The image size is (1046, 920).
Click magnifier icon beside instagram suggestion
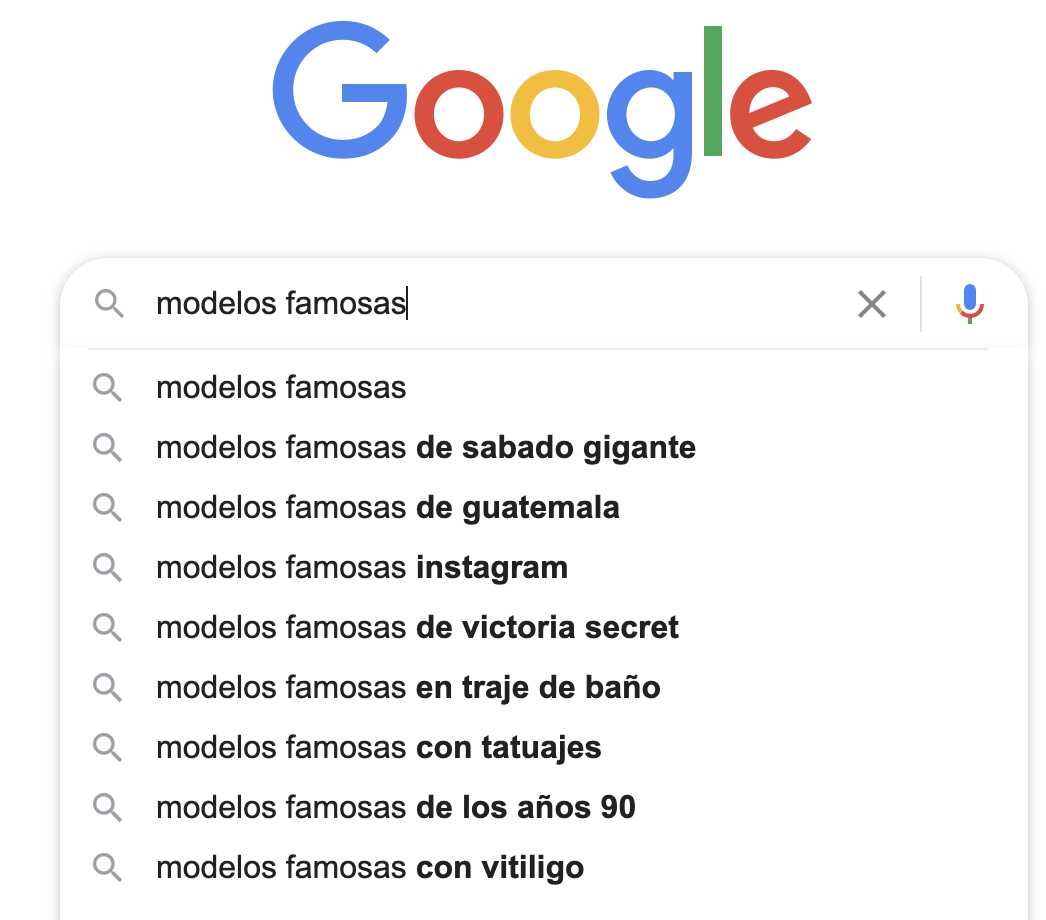(x=107, y=568)
